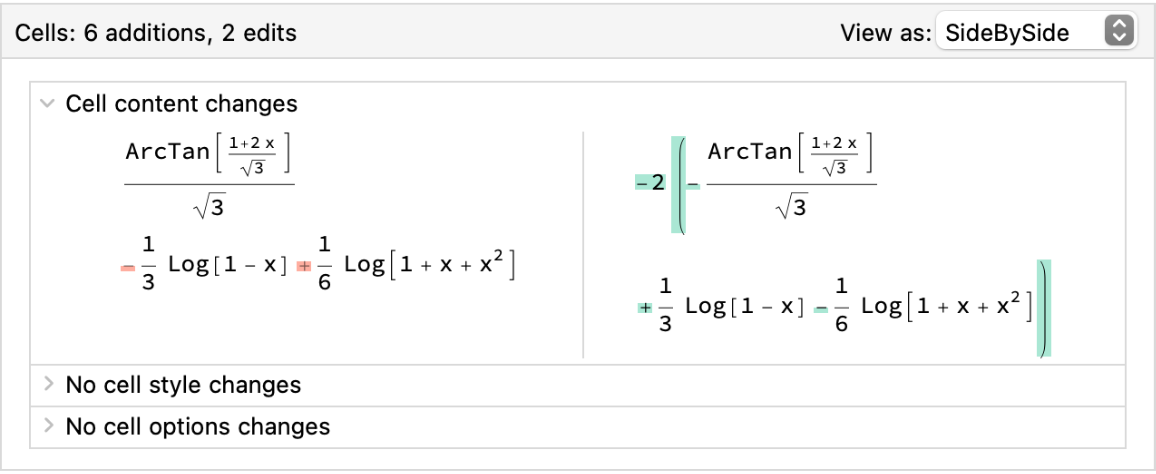The height and width of the screenshot is (474, 1156).
Task: Click the green closing parenthesis in right pane
Action: pyautogui.click(x=1044, y=308)
